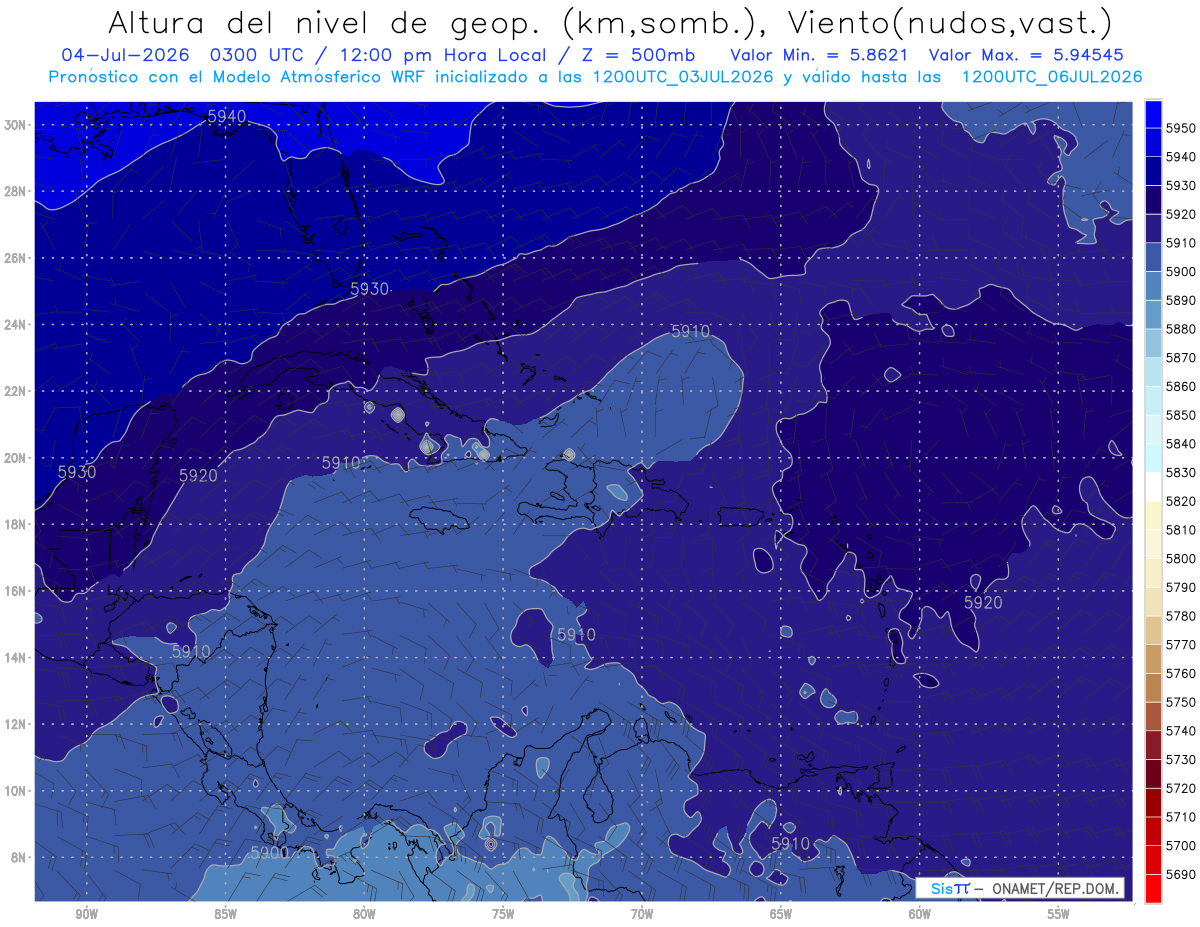
Task: Click the "18N" latitude axis label
Action: [14, 525]
